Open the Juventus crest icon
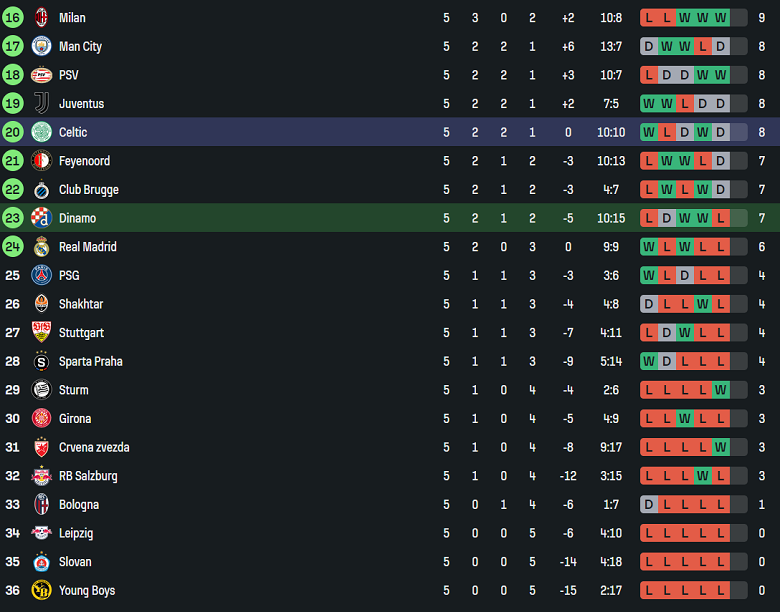The width and height of the screenshot is (780, 612). [41, 104]
